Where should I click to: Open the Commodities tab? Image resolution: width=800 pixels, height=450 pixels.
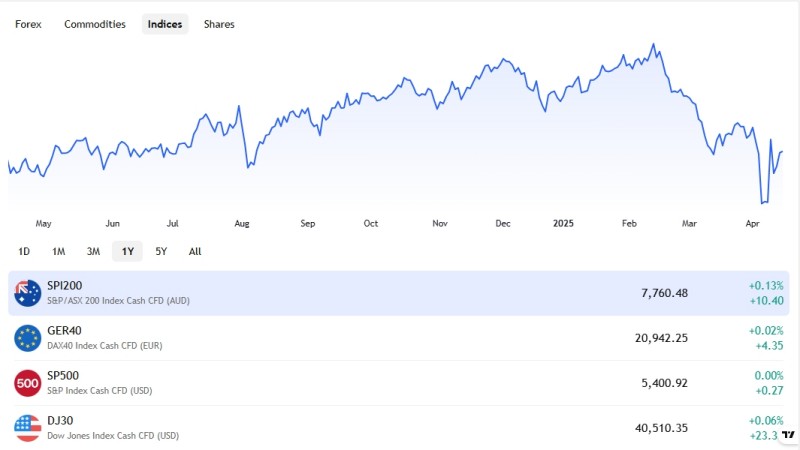click(95, 24)
